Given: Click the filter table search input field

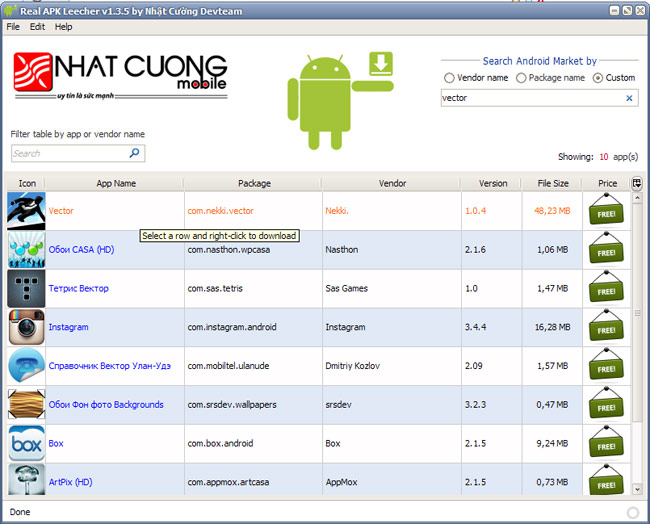Looking at the screenshot, I should coord(68,153).
